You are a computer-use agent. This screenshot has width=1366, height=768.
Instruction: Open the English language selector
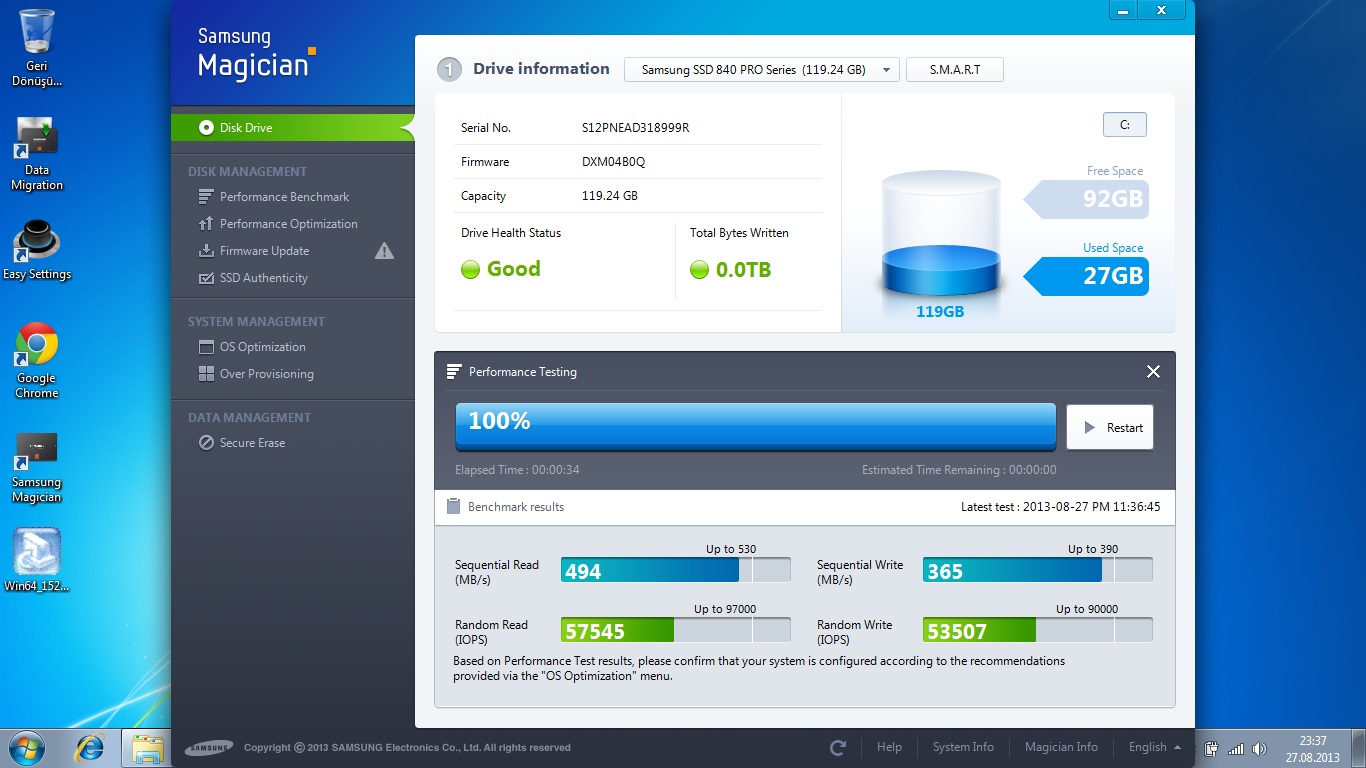click(1154, 747)
